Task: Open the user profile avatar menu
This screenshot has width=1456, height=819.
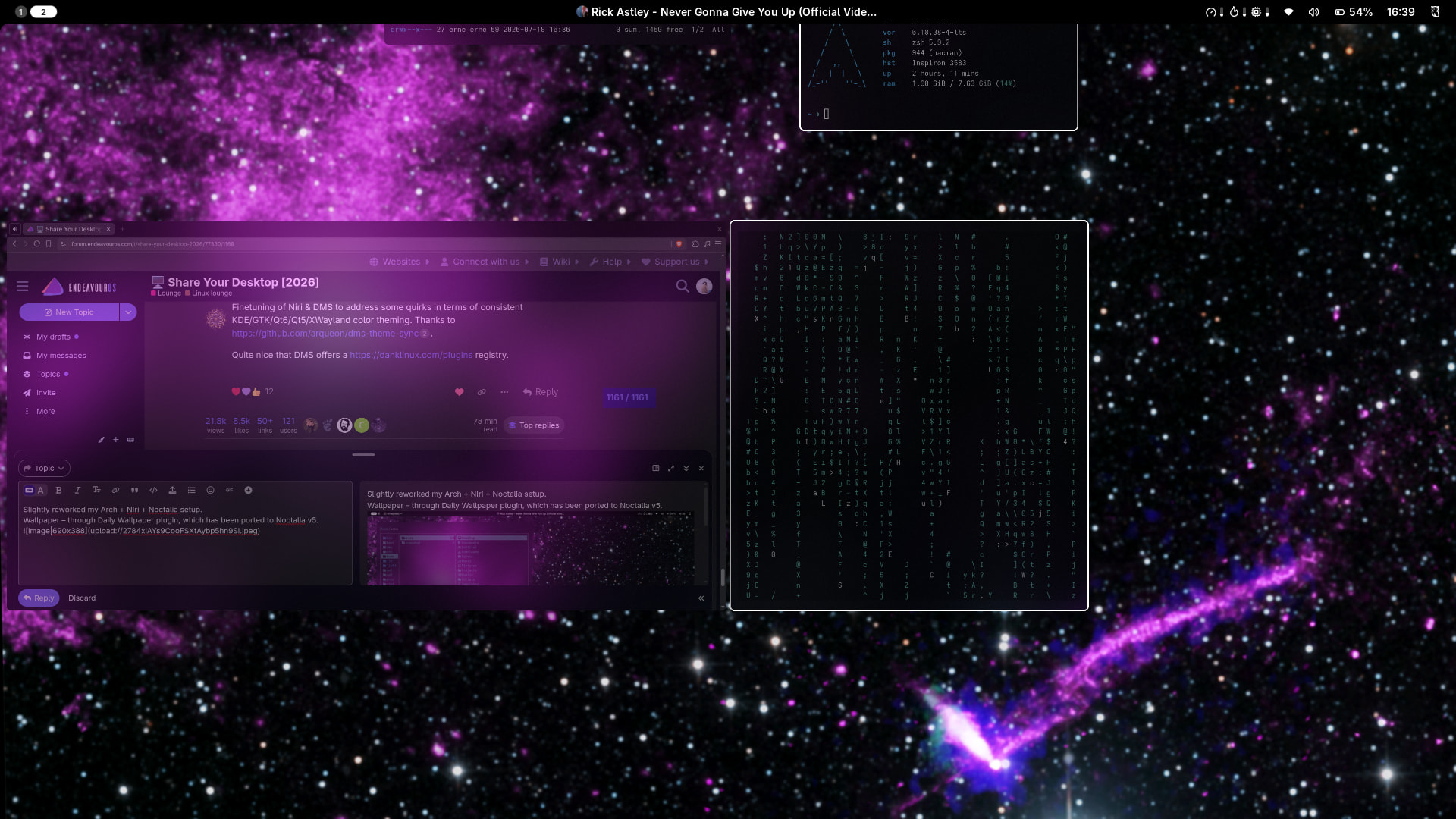Action: pyautogui.click(x=704, y=286)
